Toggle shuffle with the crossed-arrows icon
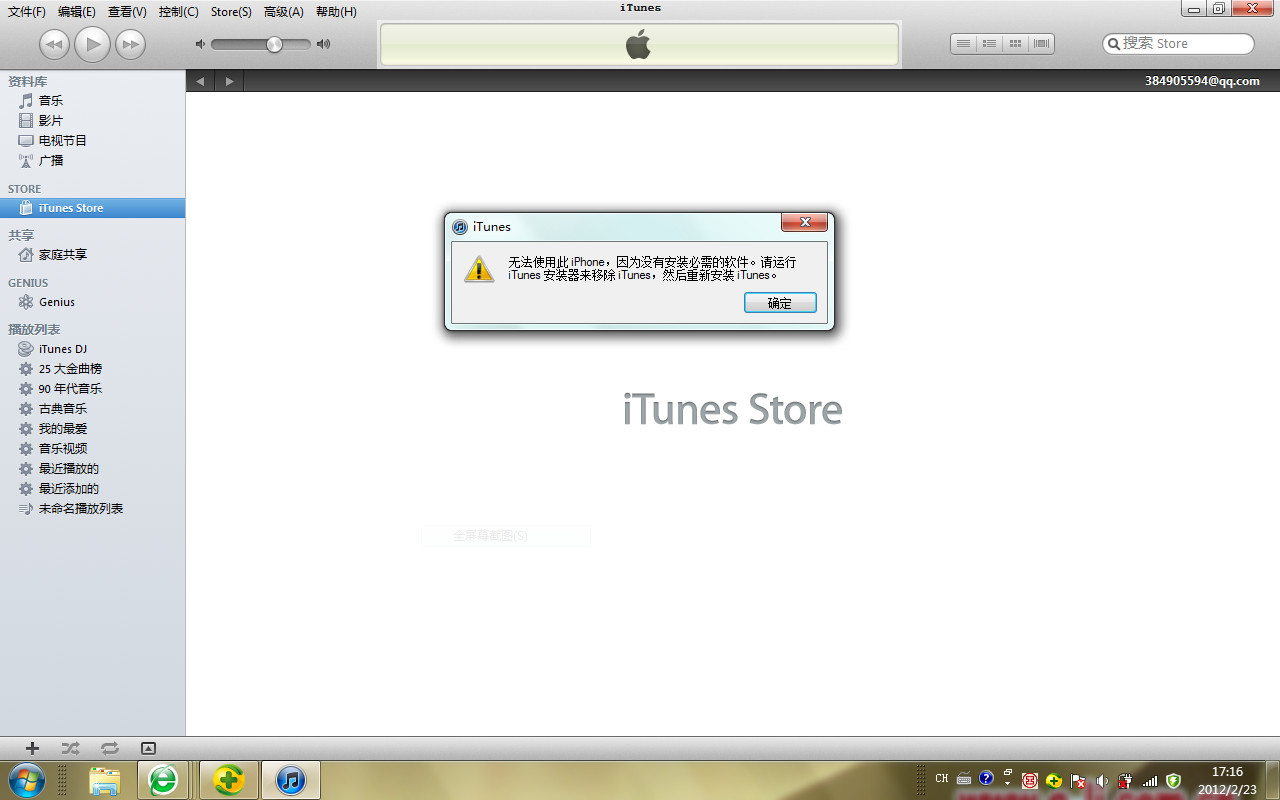Image resolution: width=1280 pixels, height=800 pixels. click(70, 748)
